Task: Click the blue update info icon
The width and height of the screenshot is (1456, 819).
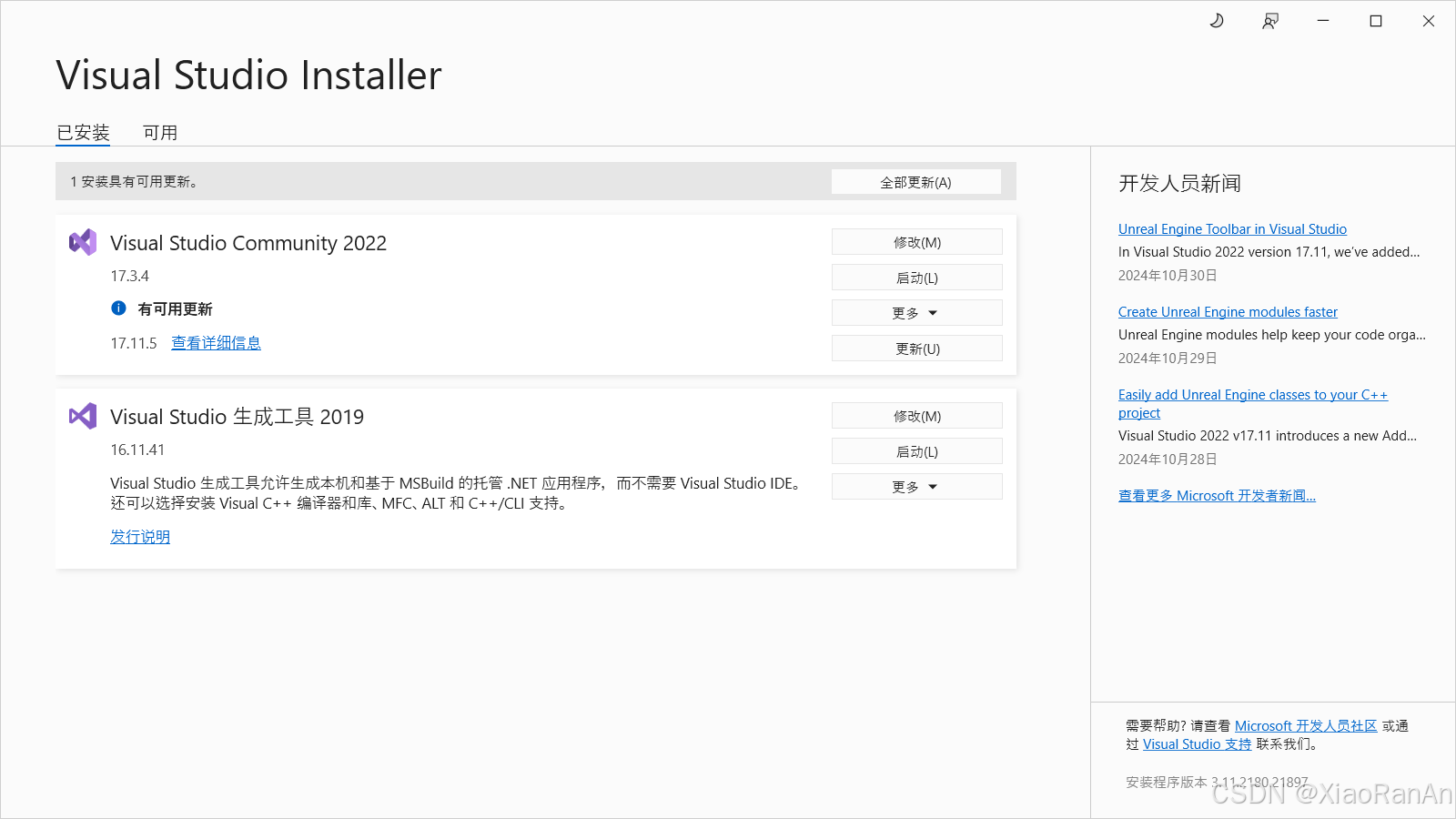Action: pyautogui.click(x=118, y=308)
